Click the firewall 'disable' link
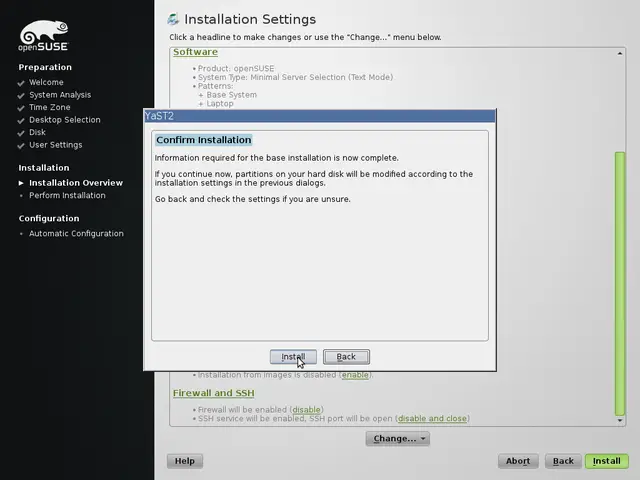The height and width of the screenshot is (480, 640). [306, 409]
